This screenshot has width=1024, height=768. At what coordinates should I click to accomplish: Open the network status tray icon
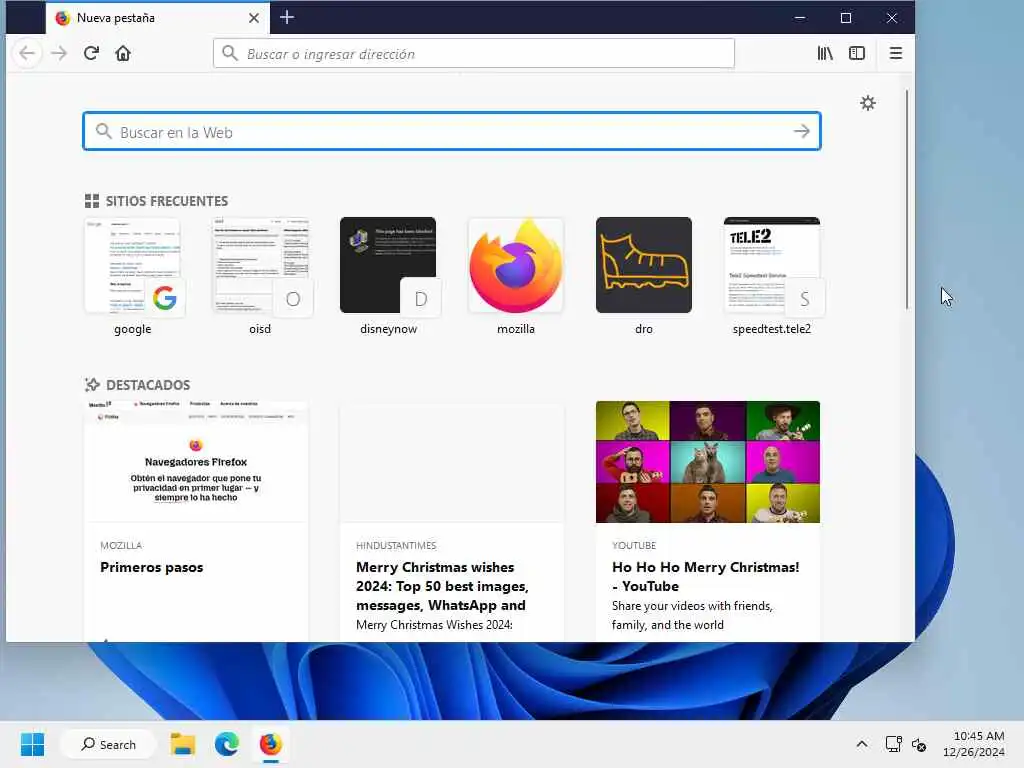[x=893, y=744]
